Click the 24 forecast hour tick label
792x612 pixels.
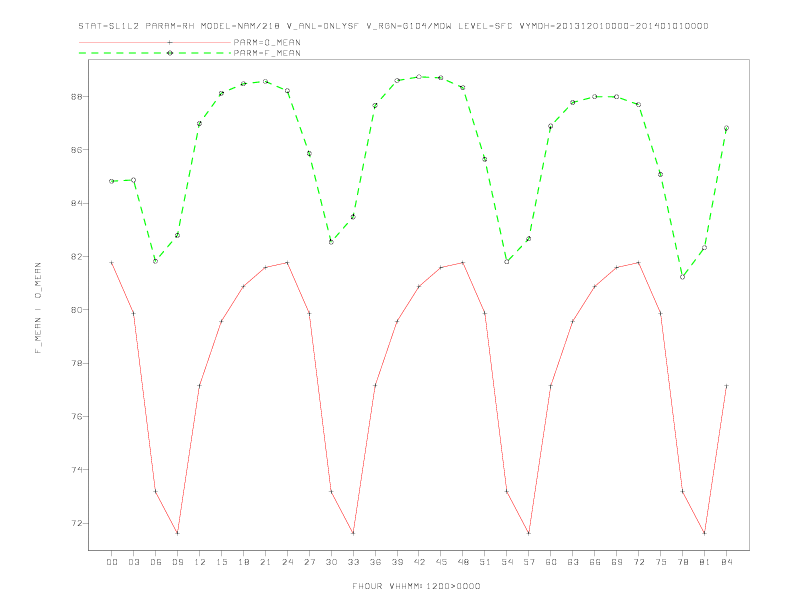(x=287, y=562)
